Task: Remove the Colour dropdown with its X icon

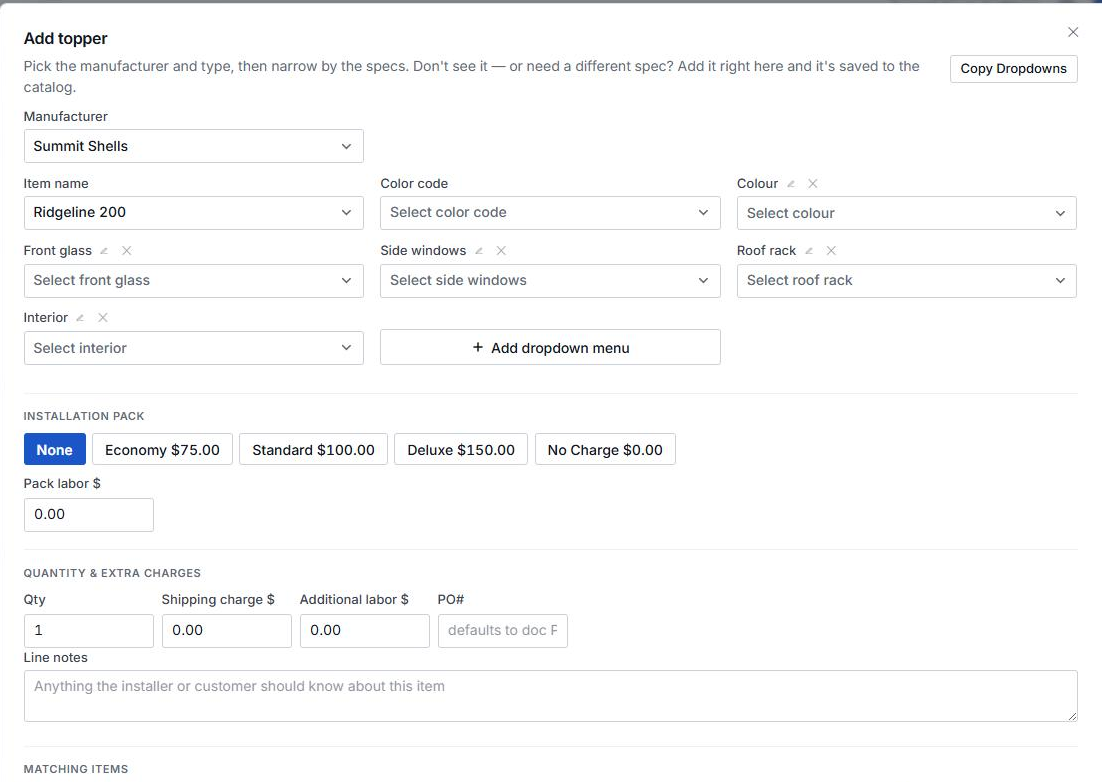Action: click(812, 183)
